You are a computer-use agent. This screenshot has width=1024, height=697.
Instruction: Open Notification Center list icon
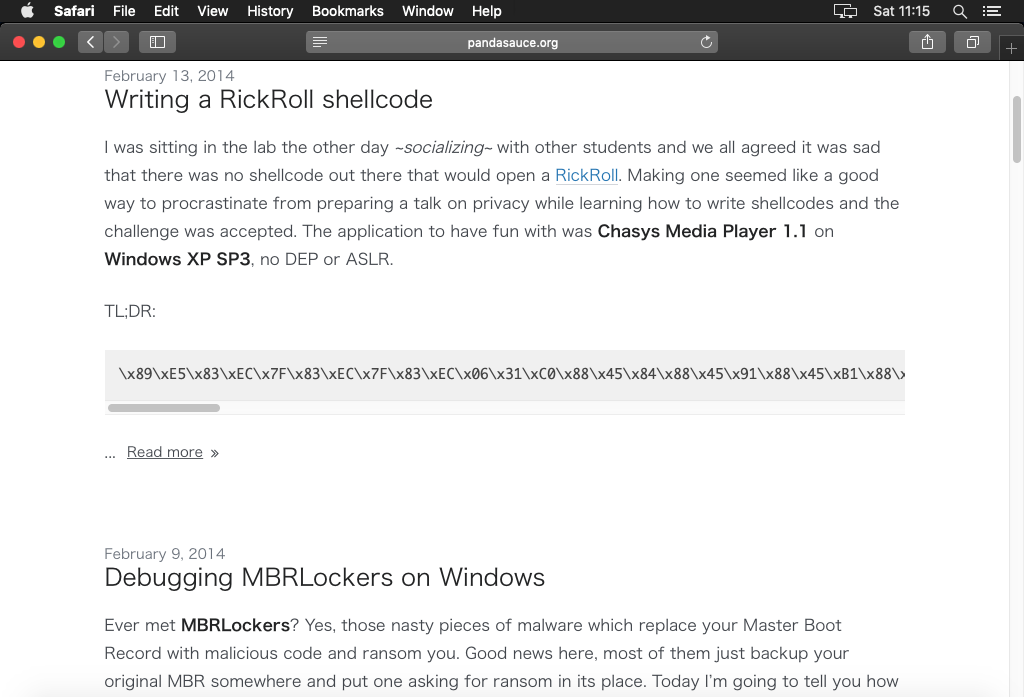click(x=991, y=11)
